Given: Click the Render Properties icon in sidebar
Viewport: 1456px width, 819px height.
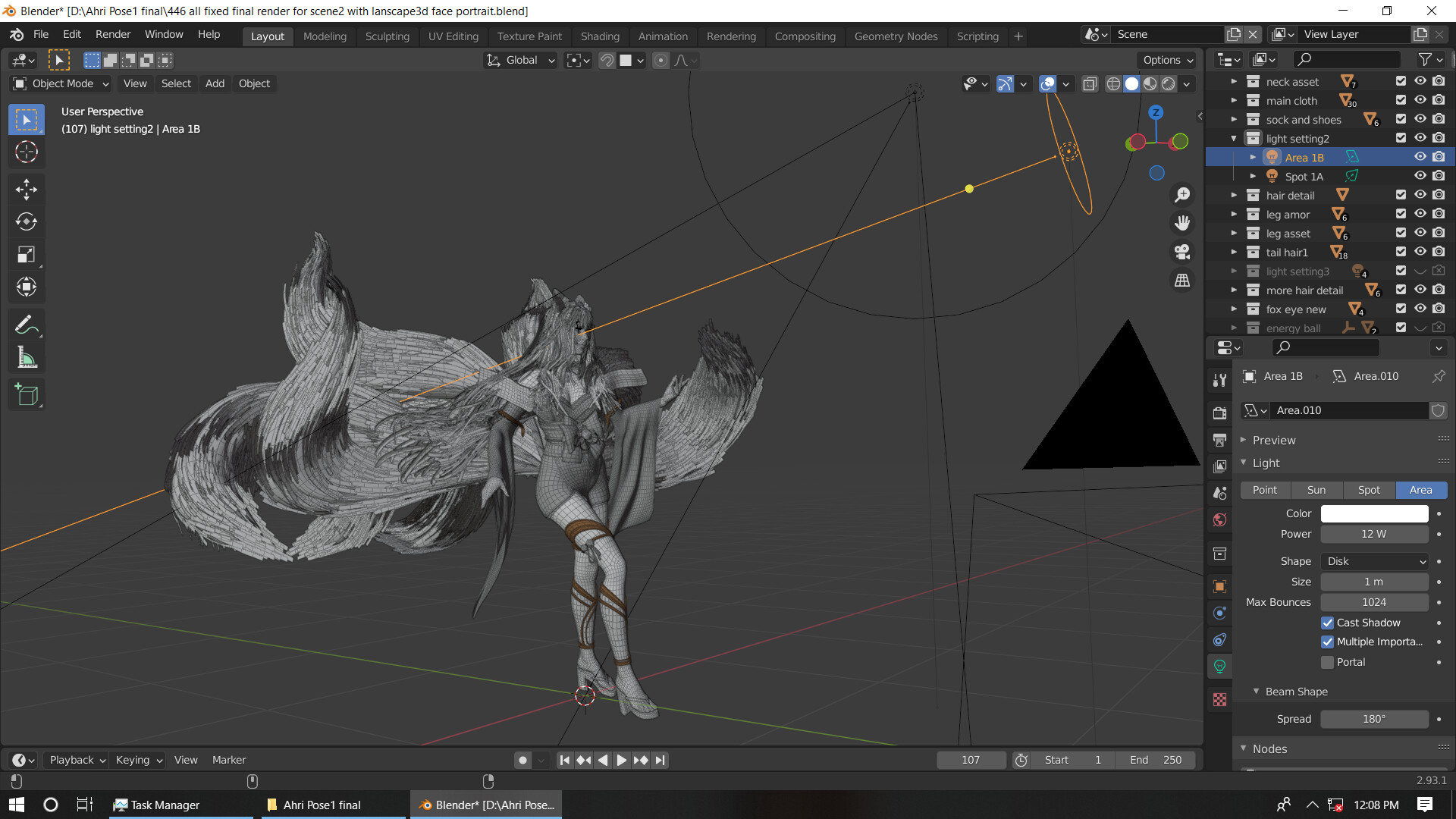Looking at the screenshot, I should click(x=1219, y=411).
